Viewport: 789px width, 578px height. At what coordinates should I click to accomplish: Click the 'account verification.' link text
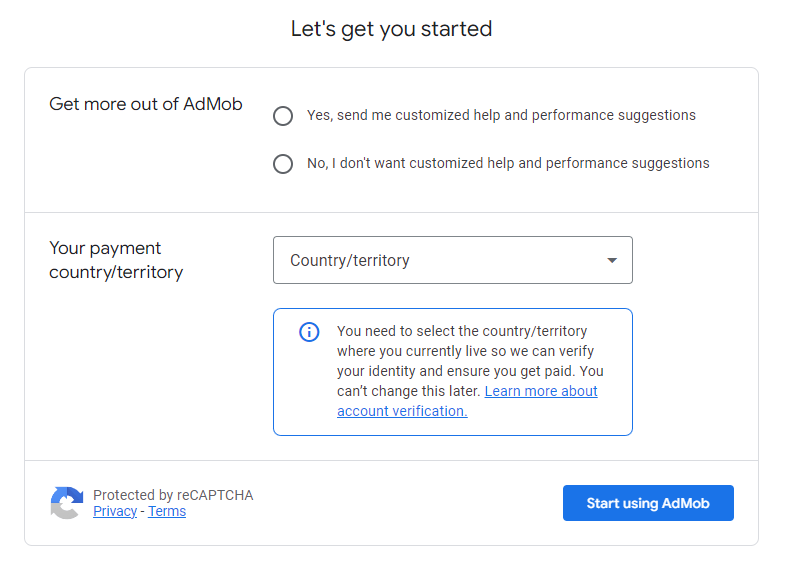(x=402, y=411)
